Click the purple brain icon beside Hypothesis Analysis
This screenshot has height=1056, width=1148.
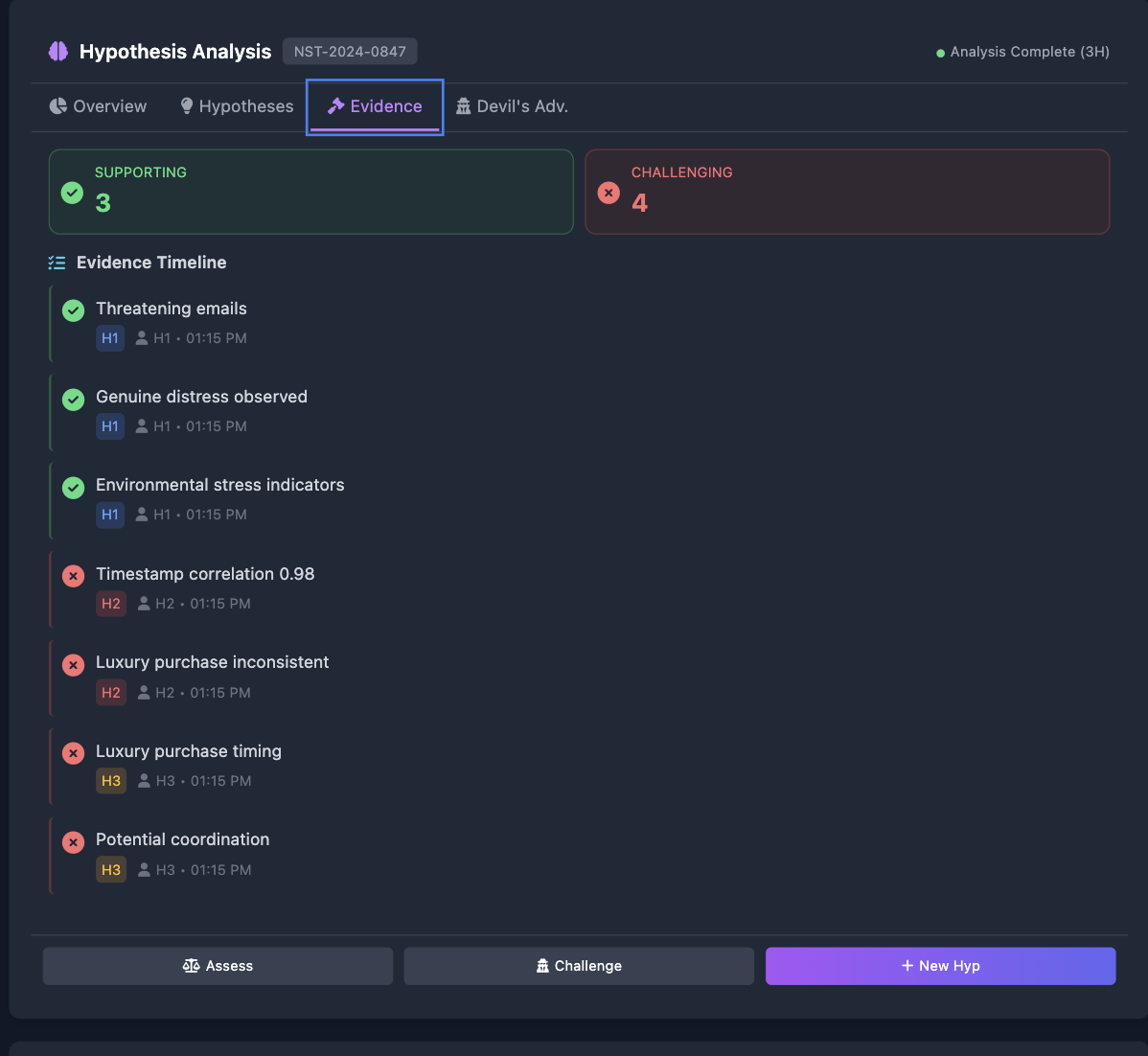57,51
